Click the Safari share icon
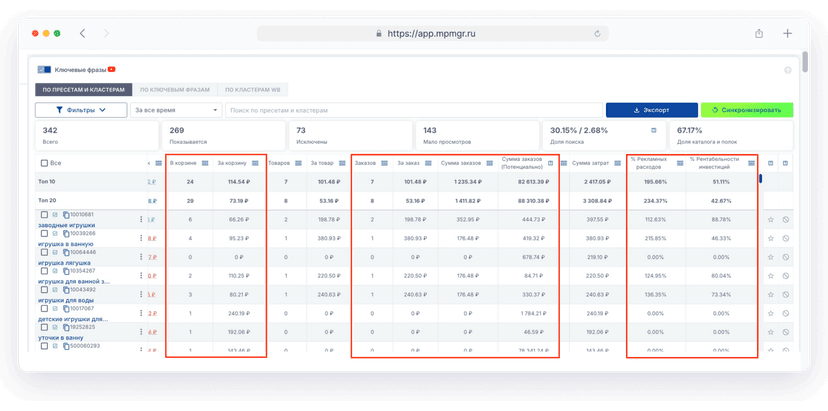The width and height of the screenshot is (828, 411). pos(759,33)
